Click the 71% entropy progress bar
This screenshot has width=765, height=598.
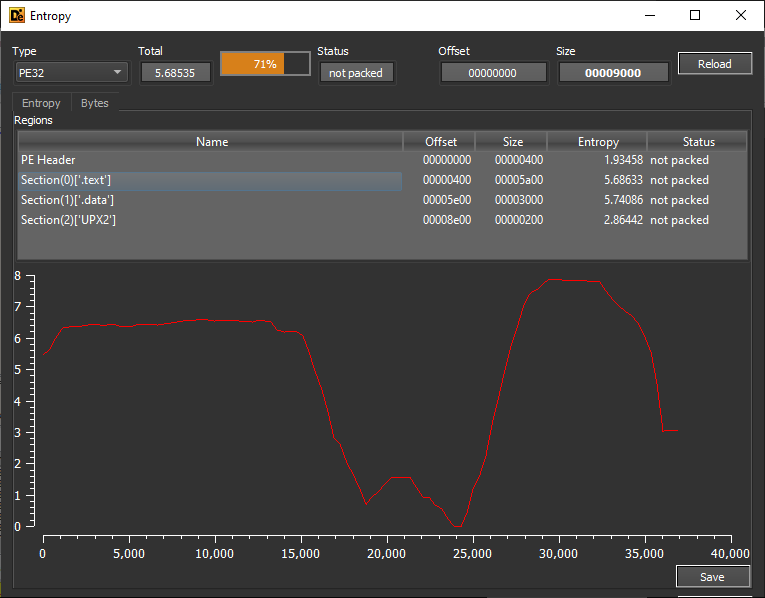point(265,64)
